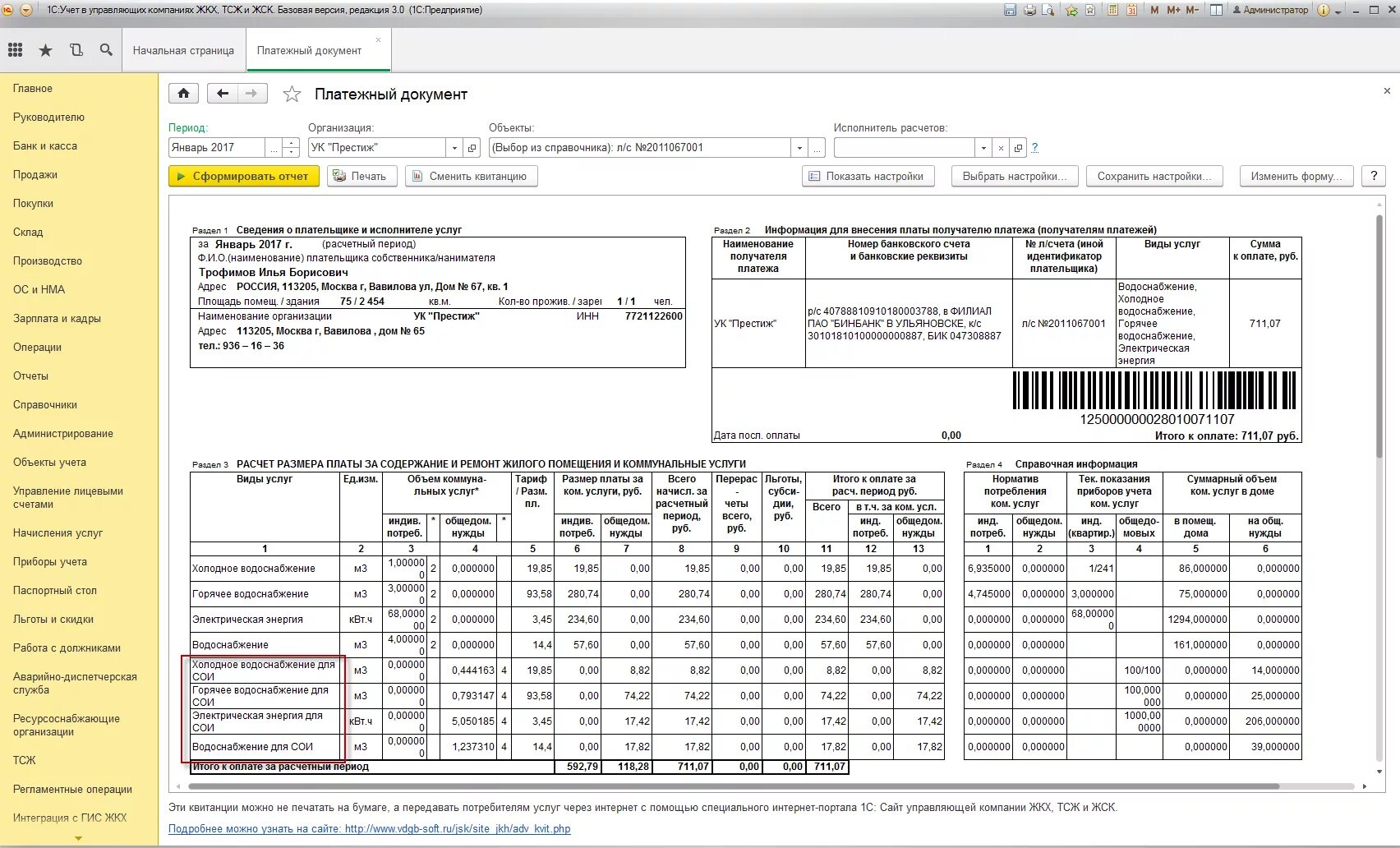Open the favorites list page icon

click(x=1090, y=10)
